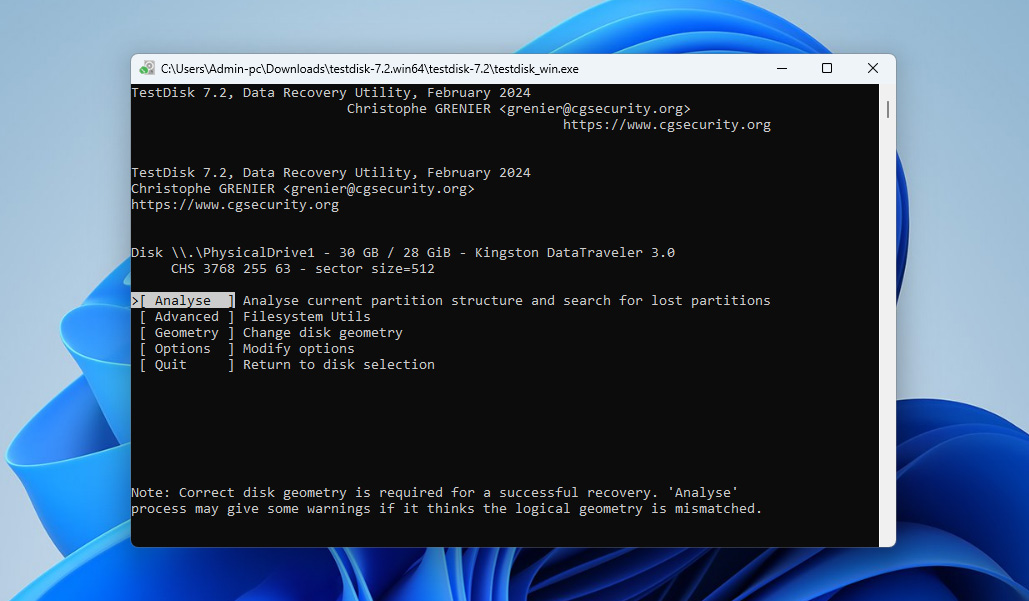
Task: Select Quit to return to disk selection
Action: coord(171,365)
